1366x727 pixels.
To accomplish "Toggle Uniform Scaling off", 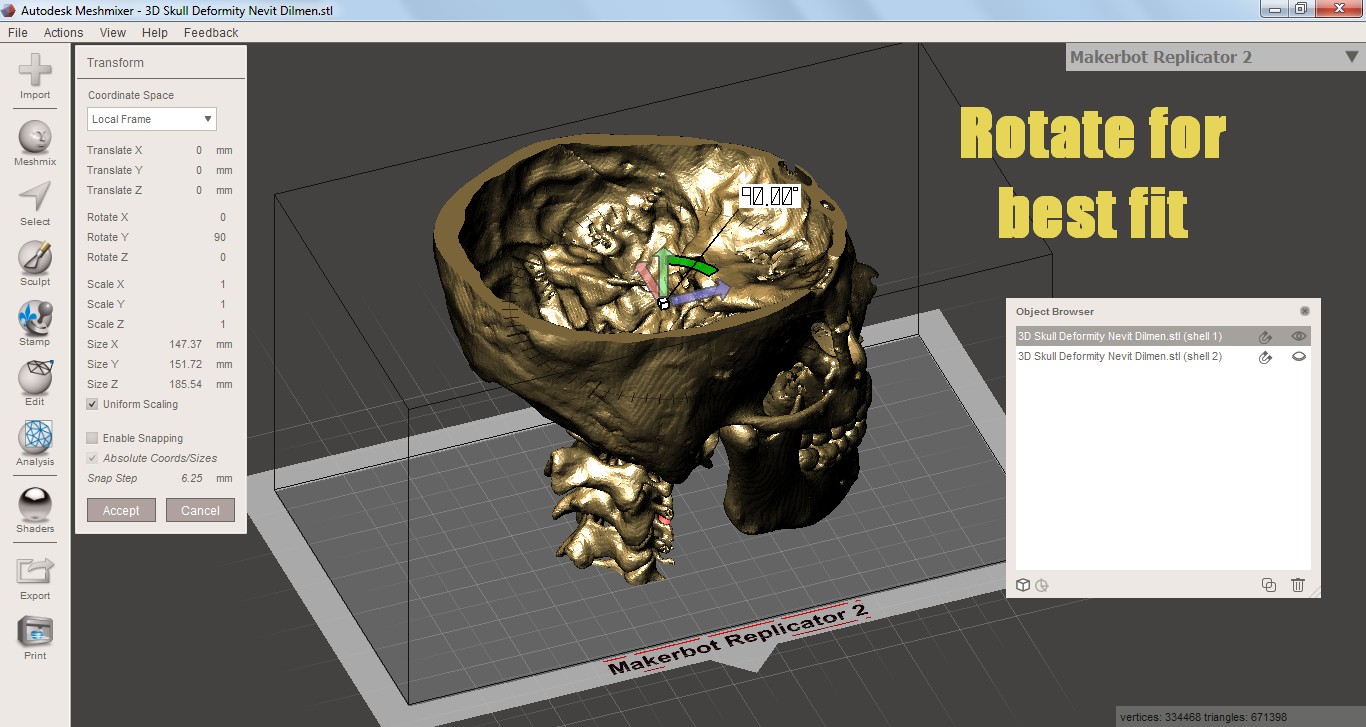I will [x=91, y=404].
